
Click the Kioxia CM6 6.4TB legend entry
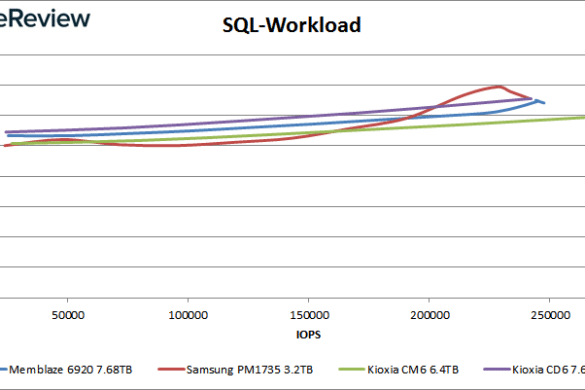(398, 369)
